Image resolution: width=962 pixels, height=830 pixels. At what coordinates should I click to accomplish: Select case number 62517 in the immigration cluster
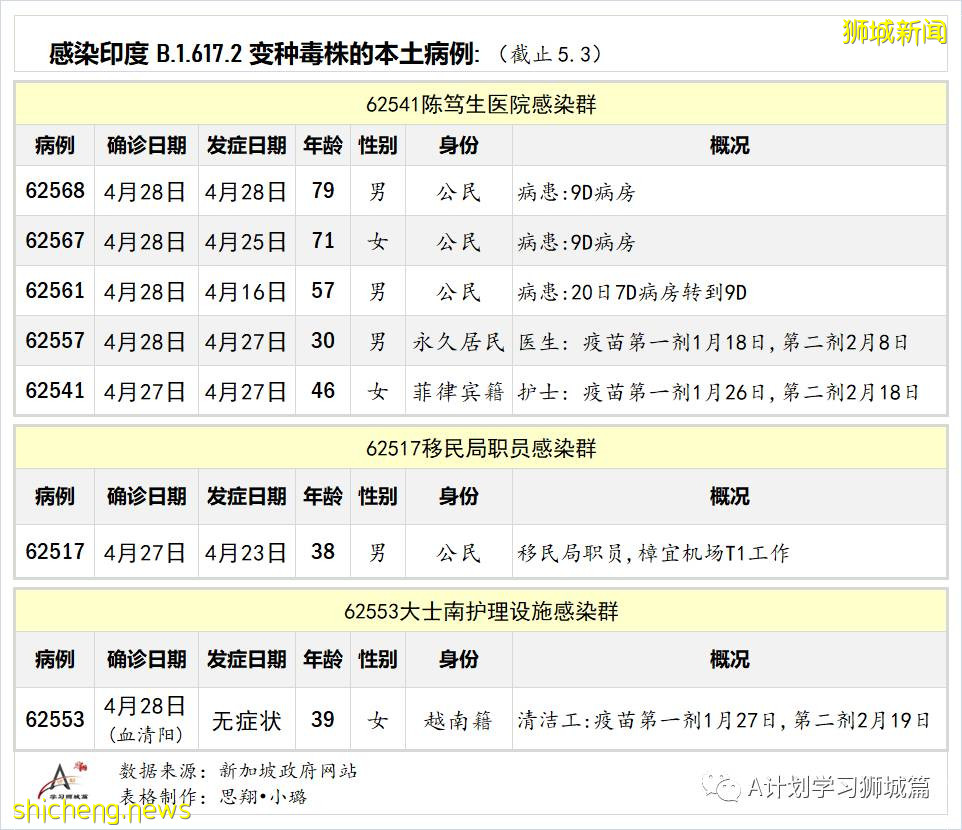[x=55, y=551]
